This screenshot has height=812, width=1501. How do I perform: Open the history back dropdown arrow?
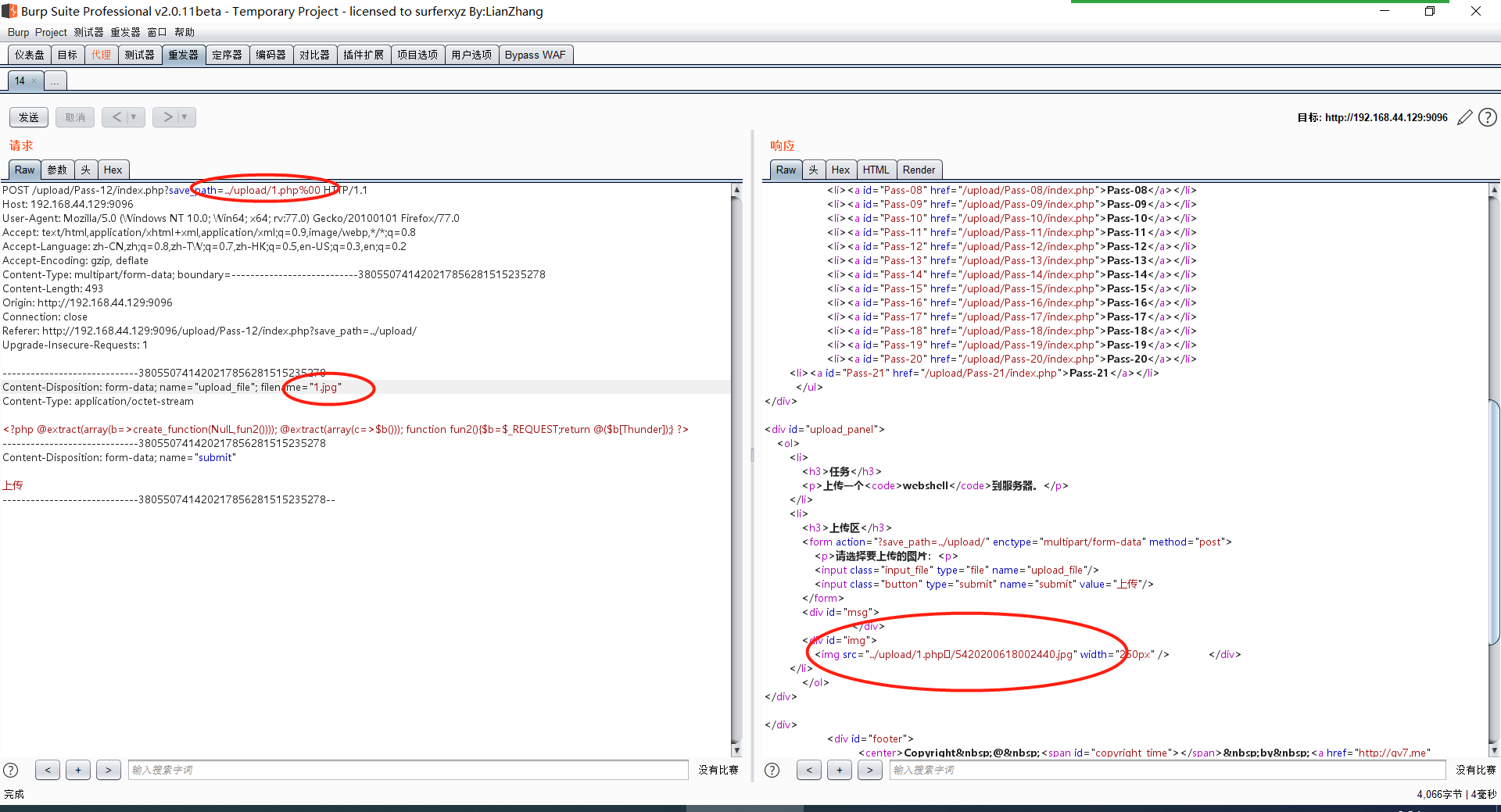point(134,117)
